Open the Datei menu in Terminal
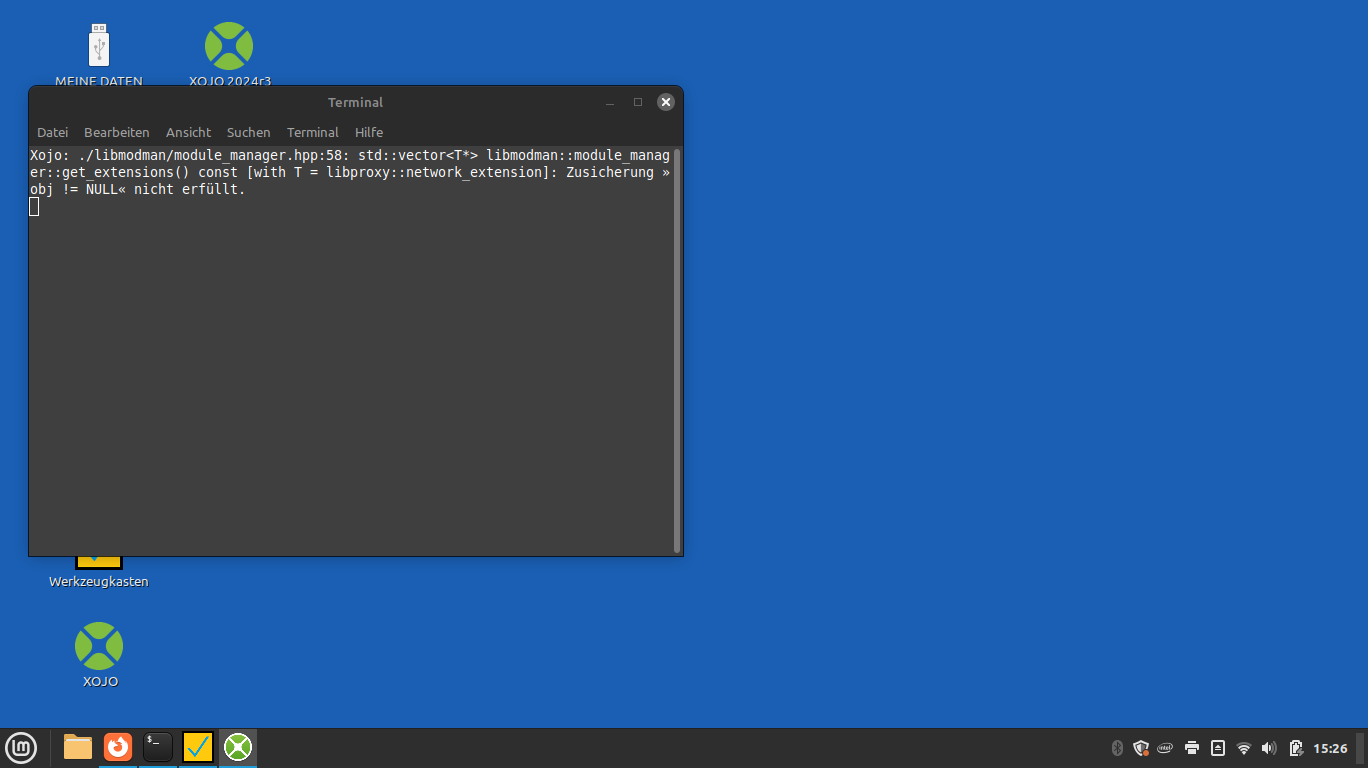This screenshot has height=768, width=1368. 52,132
